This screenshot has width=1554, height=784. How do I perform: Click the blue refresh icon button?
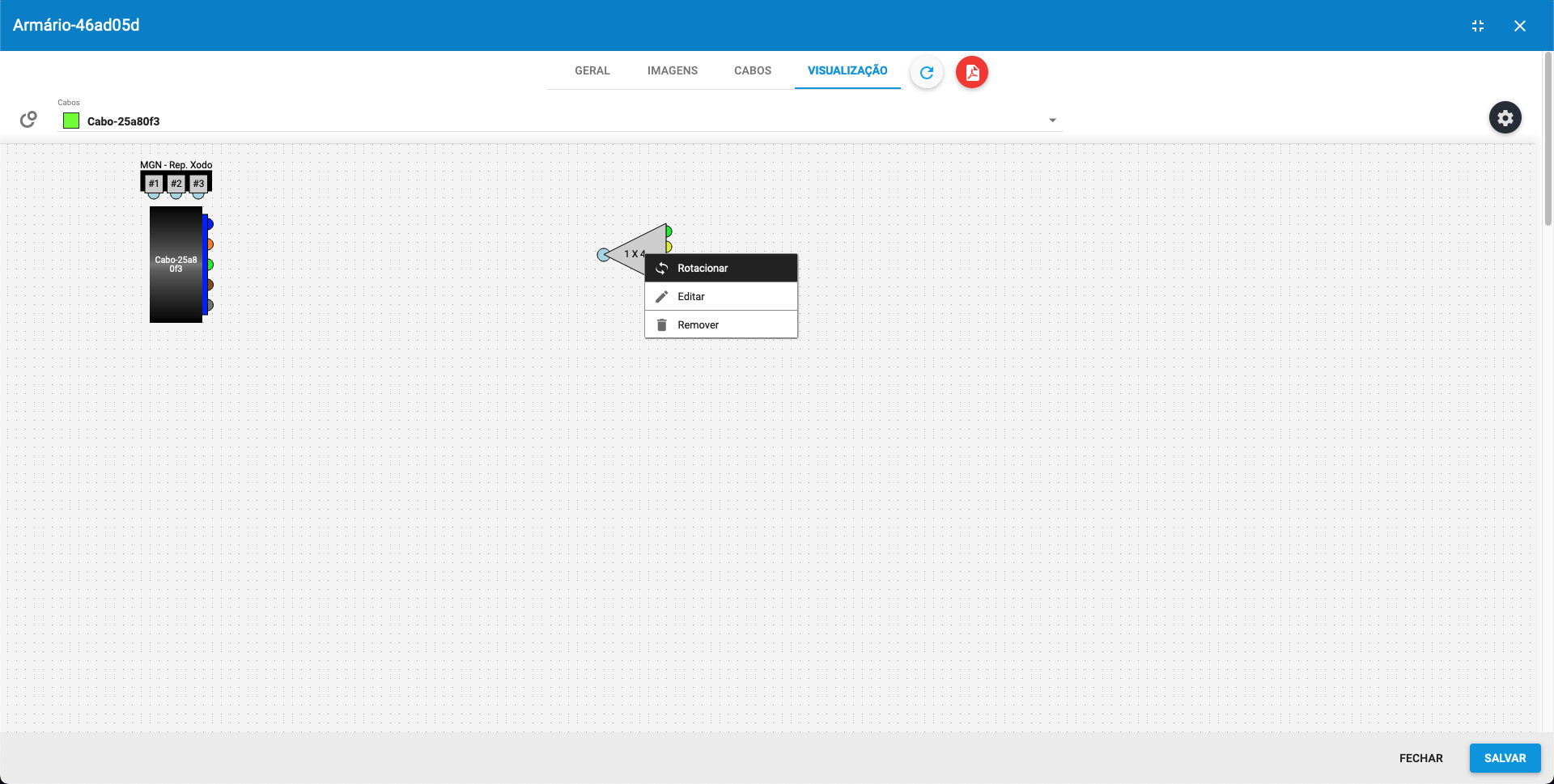pyautogui.click(x=927, y=72)
